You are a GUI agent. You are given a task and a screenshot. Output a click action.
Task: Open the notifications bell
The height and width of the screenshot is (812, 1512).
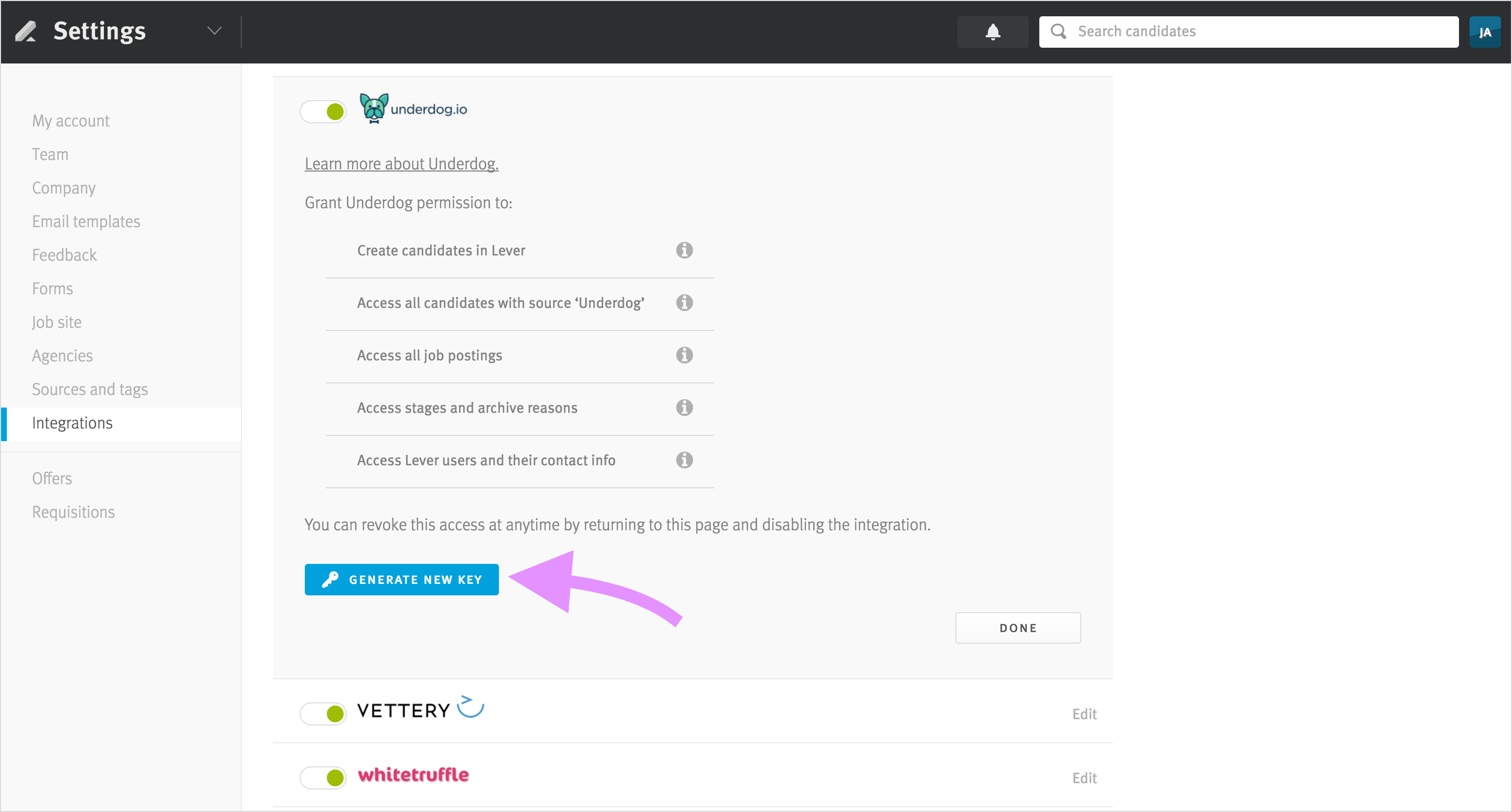click(993, 31)
